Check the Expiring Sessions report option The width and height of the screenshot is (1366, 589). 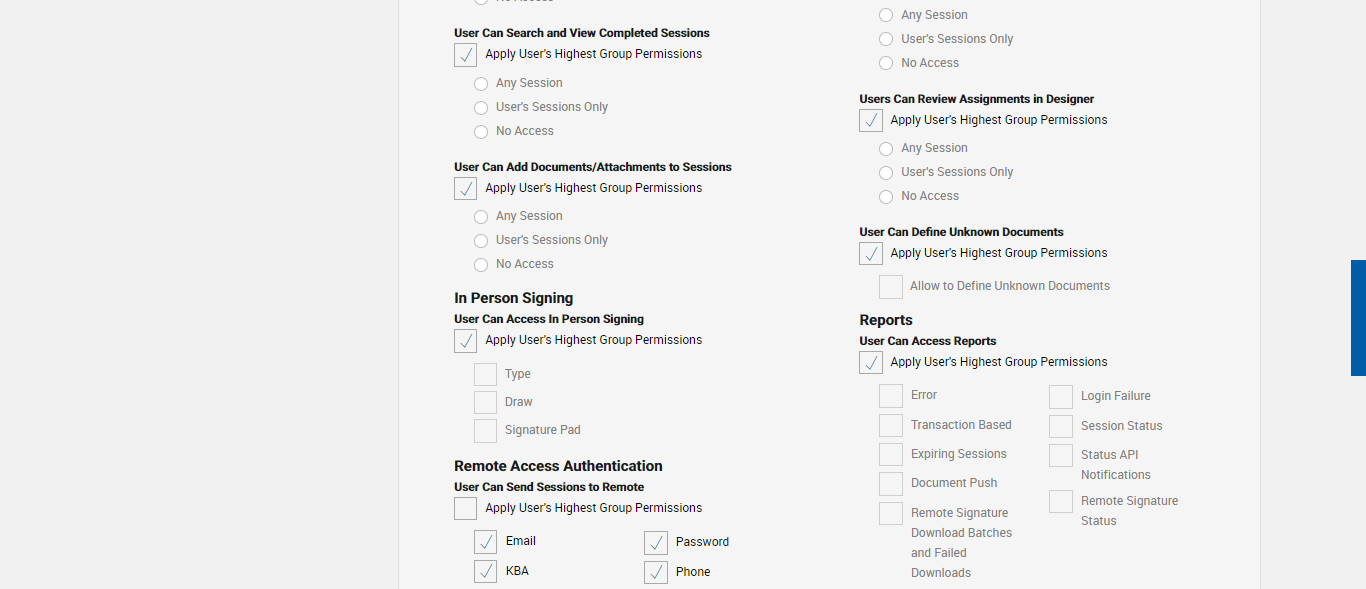point(890,455)
